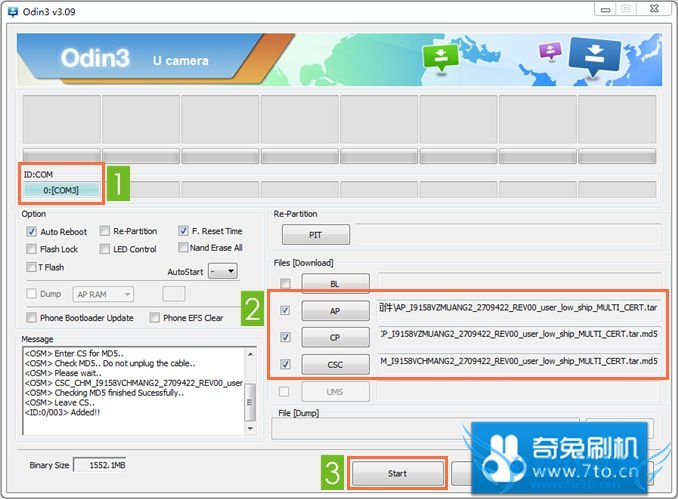Click the first progress slot box
Screen dimensions: 678x499
pos(61,119)
